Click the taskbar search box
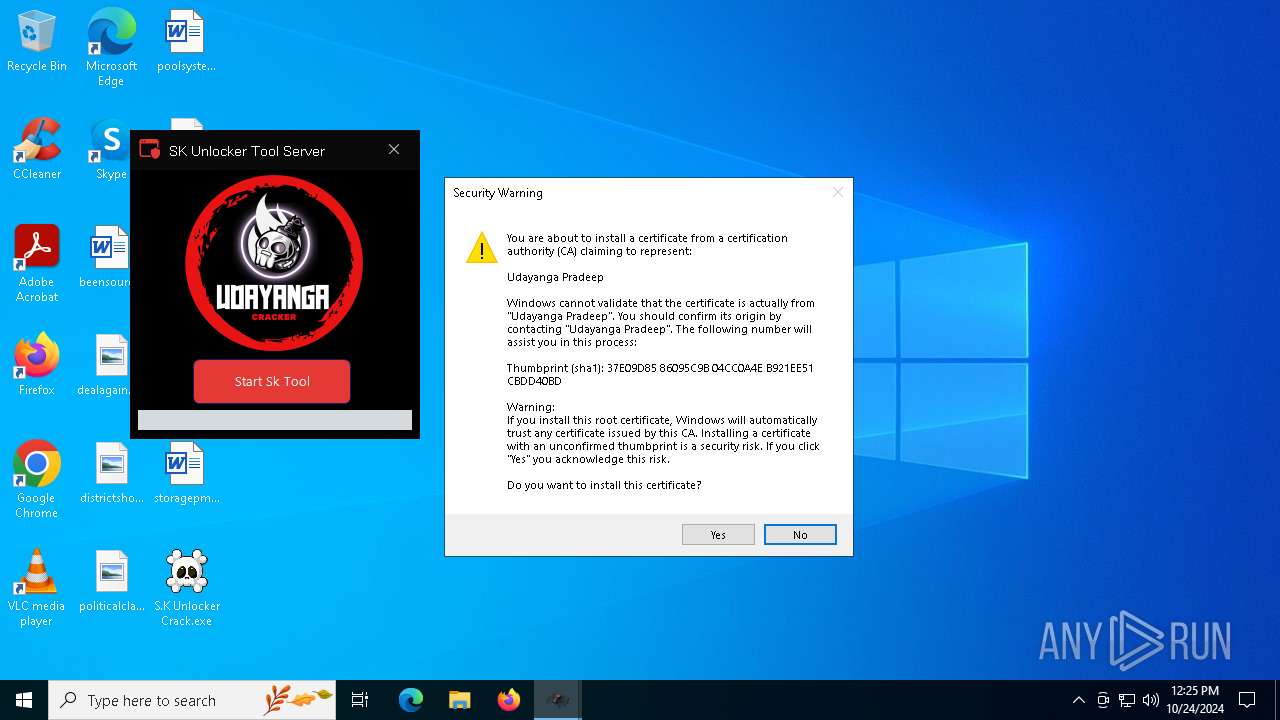1280x720 pixels. [x=192, y=700]
